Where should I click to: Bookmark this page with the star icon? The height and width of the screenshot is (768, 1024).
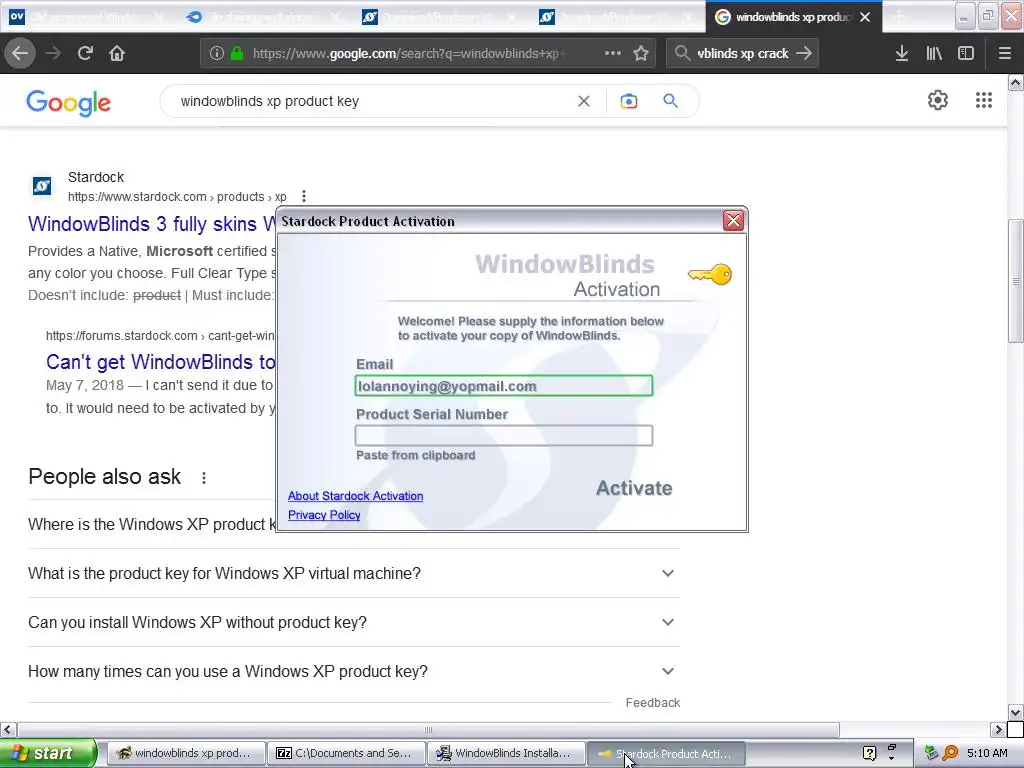tap(641, 54)
